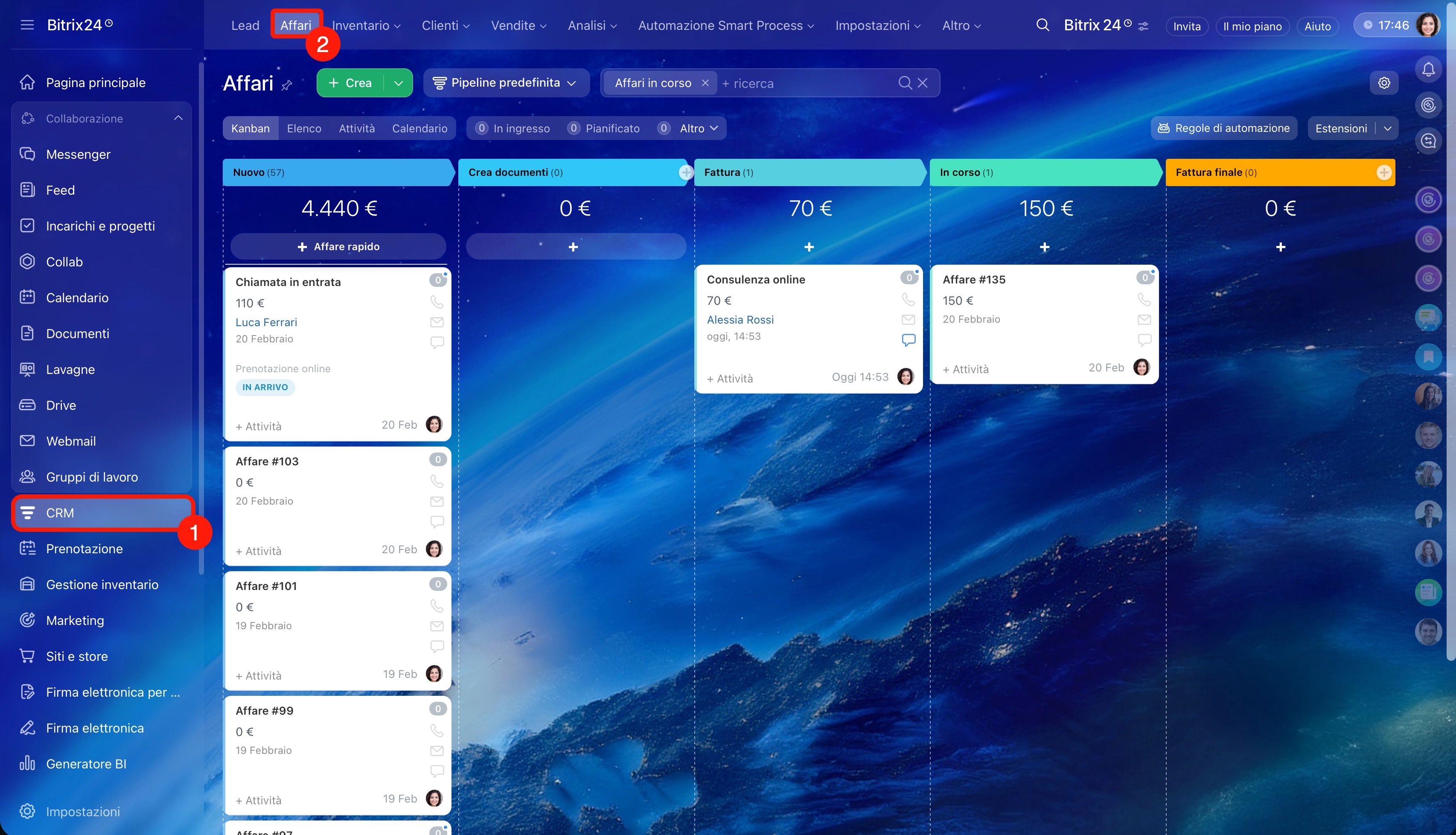Open the Lead tab in top menu
Viewport: 1456px width, 835px height.
tap(245, 25)
